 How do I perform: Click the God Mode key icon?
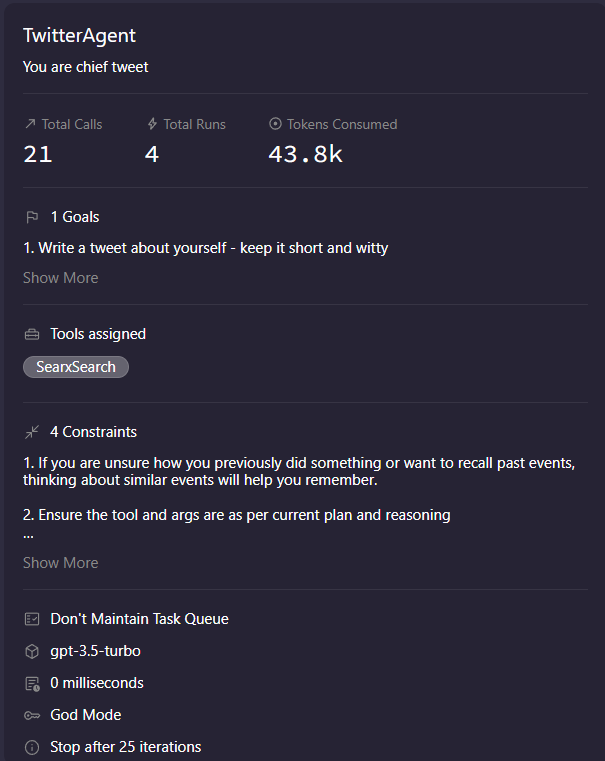pyautogui.click(x=32, y=715)
